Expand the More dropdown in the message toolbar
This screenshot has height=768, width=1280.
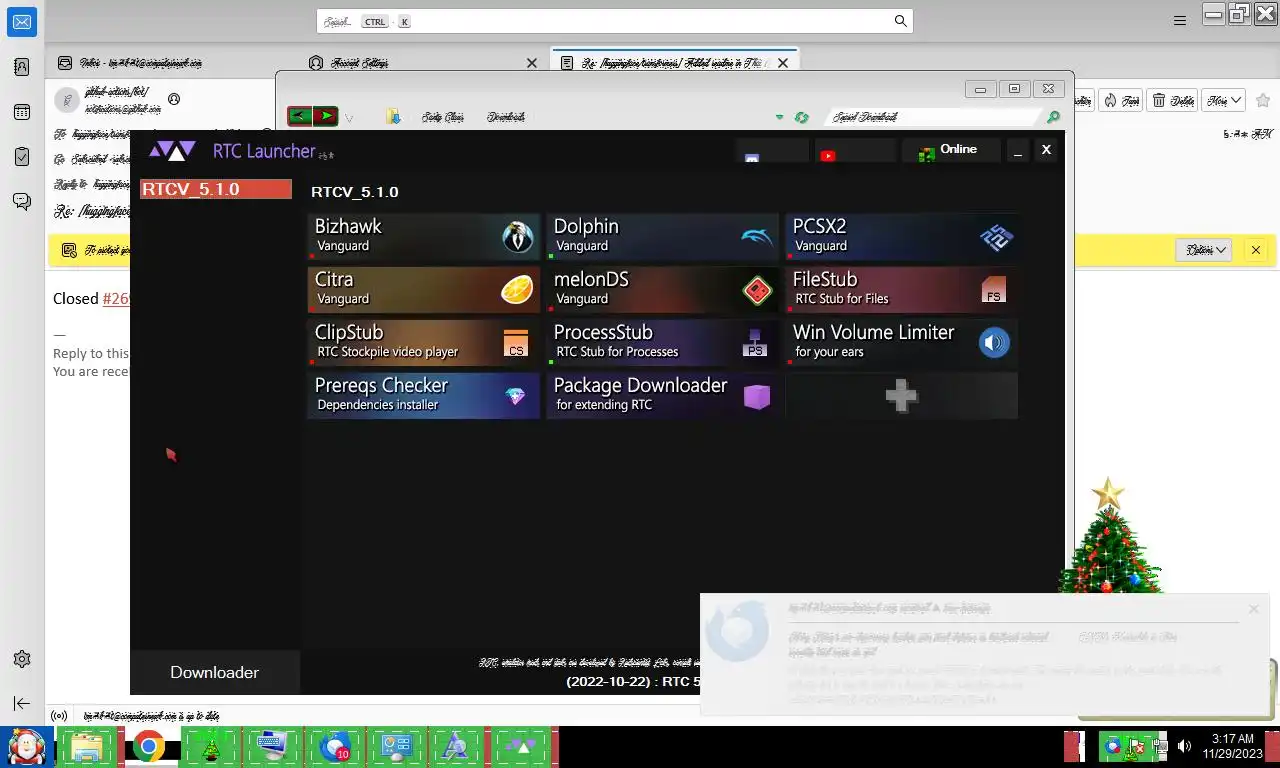pyautogui.click(x=1224, y=100)
